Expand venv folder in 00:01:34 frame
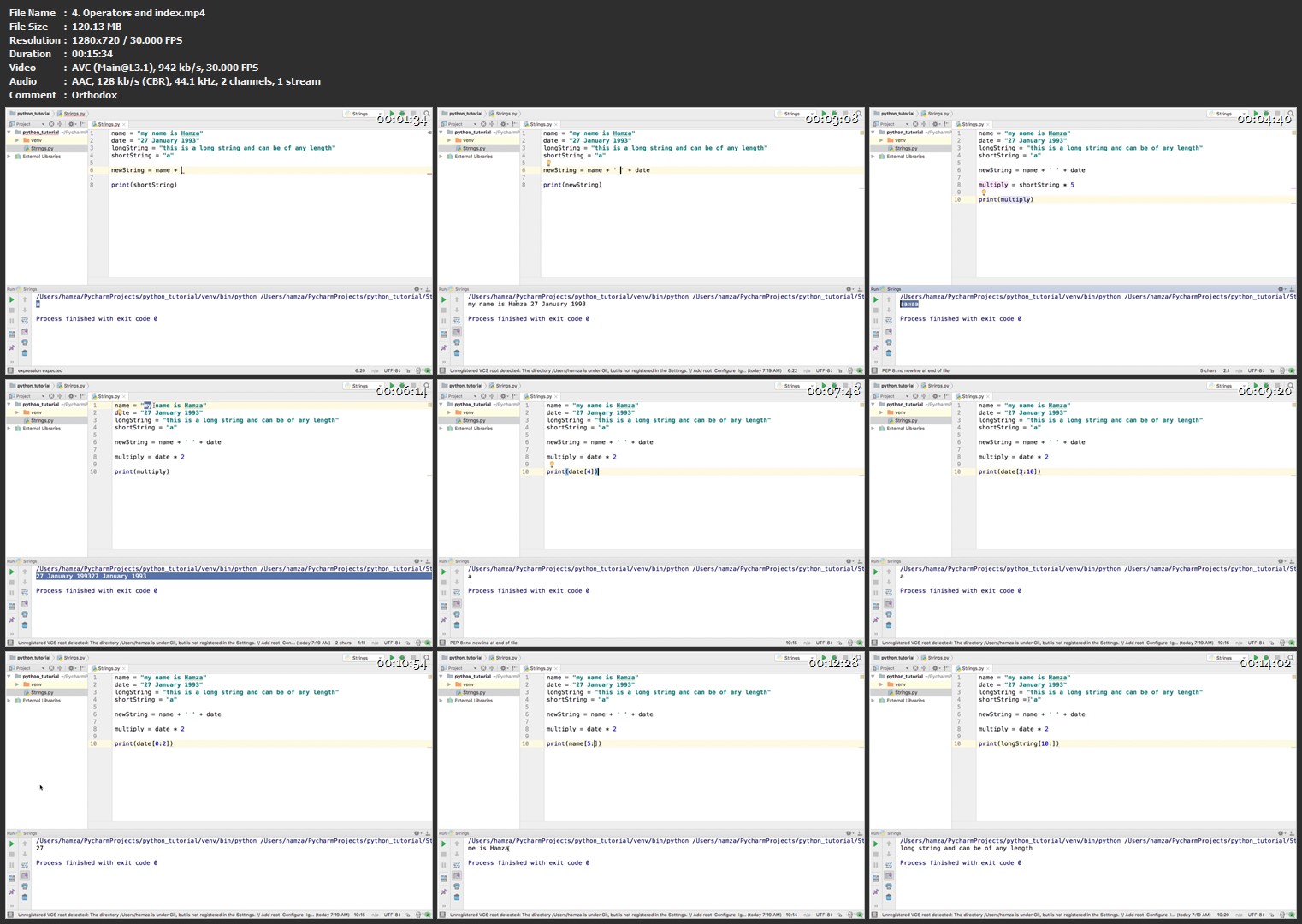 (17, 140)
